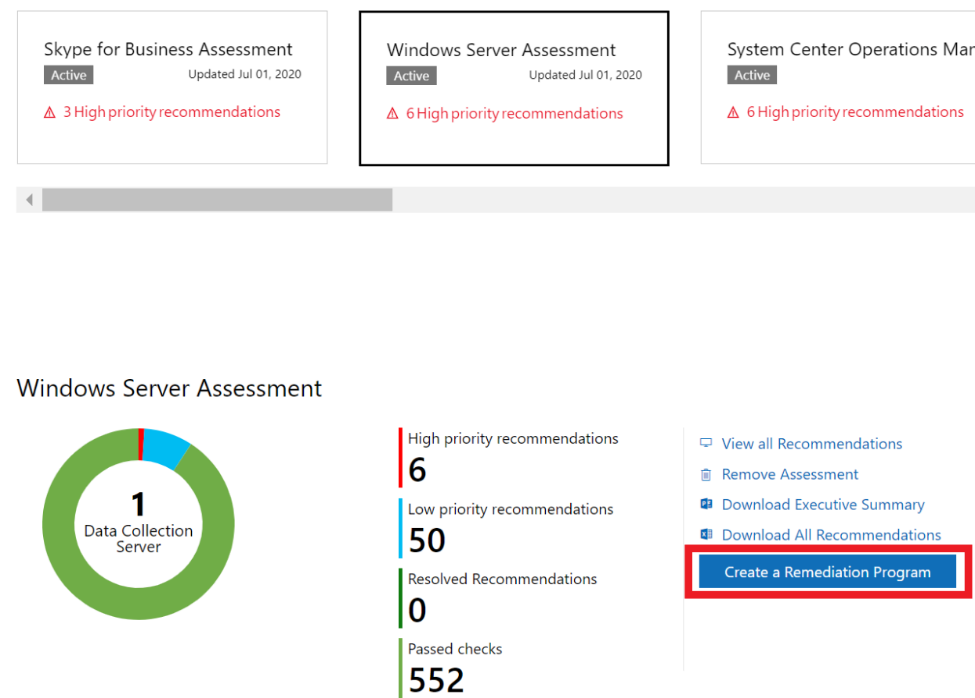The width and height of the screenshot is (975, 698).
Task: Click the Word icon beside Download Executive Summary
Action: pyautogui.click(x=706, y=504)
